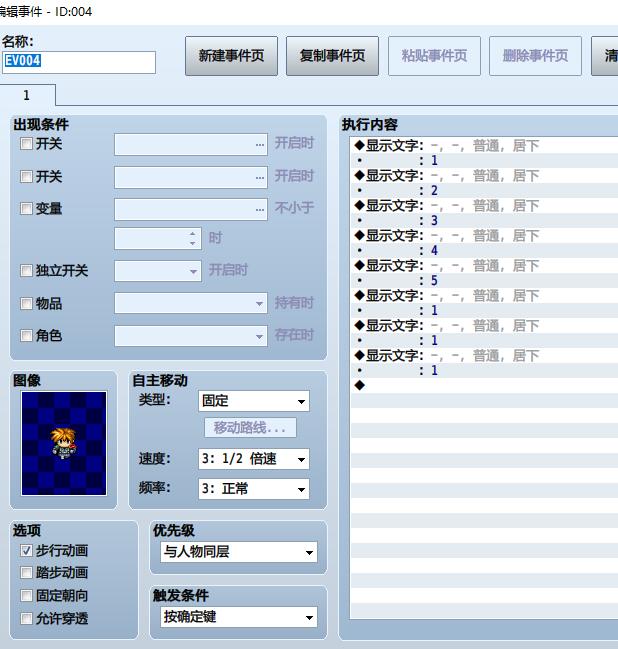Screen dimensions: 618x649
Task: Expand the 独立开关 dropdown
Action: 158,271
